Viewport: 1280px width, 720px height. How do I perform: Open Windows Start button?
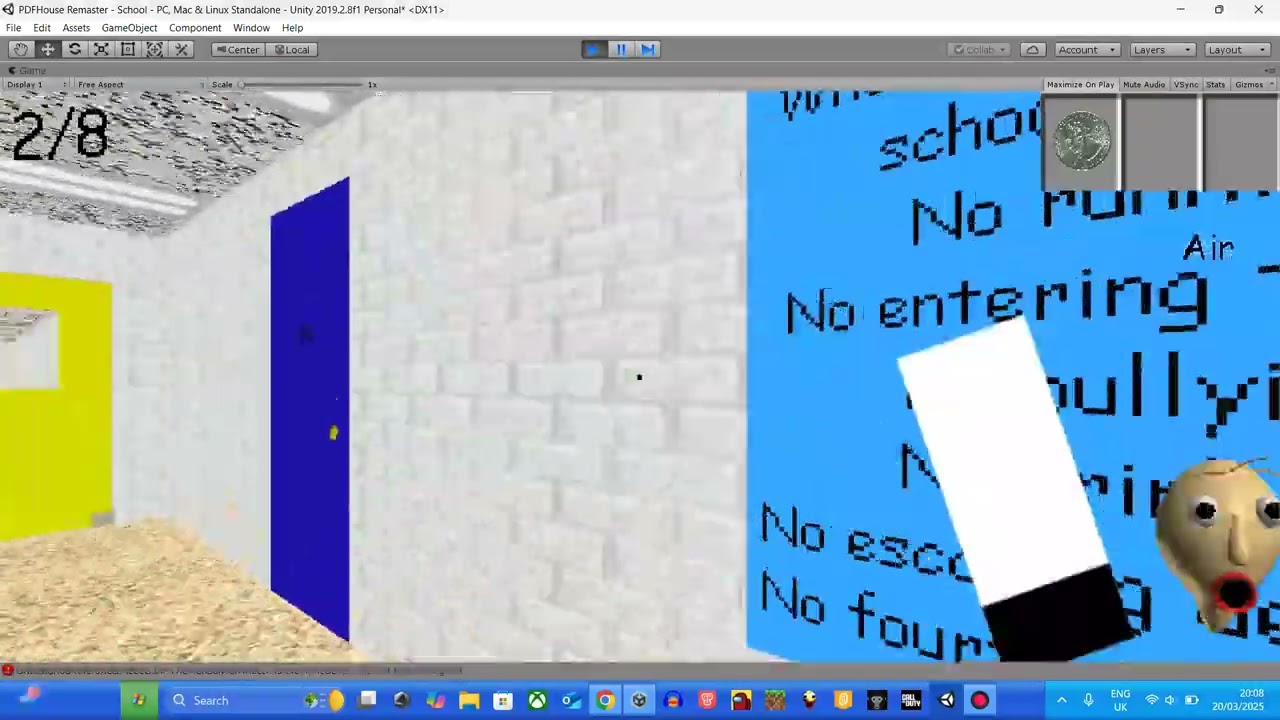138,700
